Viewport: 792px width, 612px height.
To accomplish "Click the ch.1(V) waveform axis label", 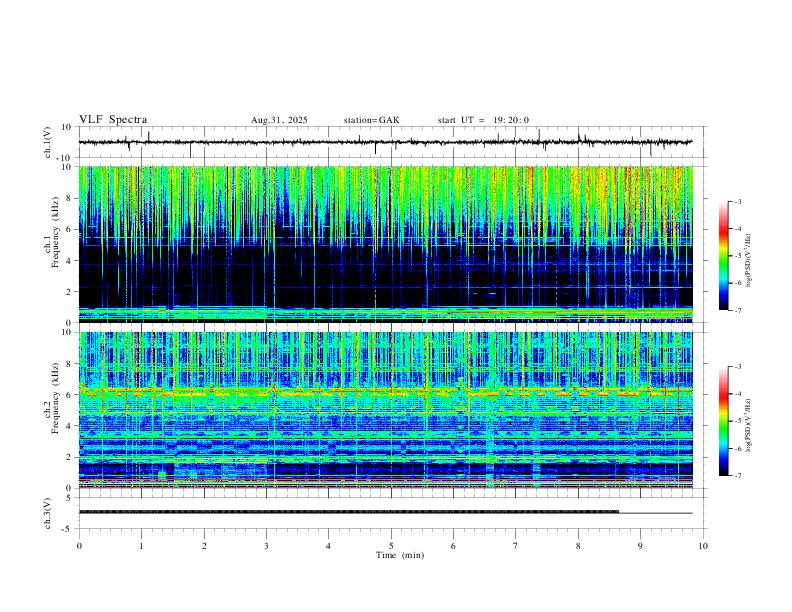I will pyautogui.click(x=48, y=142).
